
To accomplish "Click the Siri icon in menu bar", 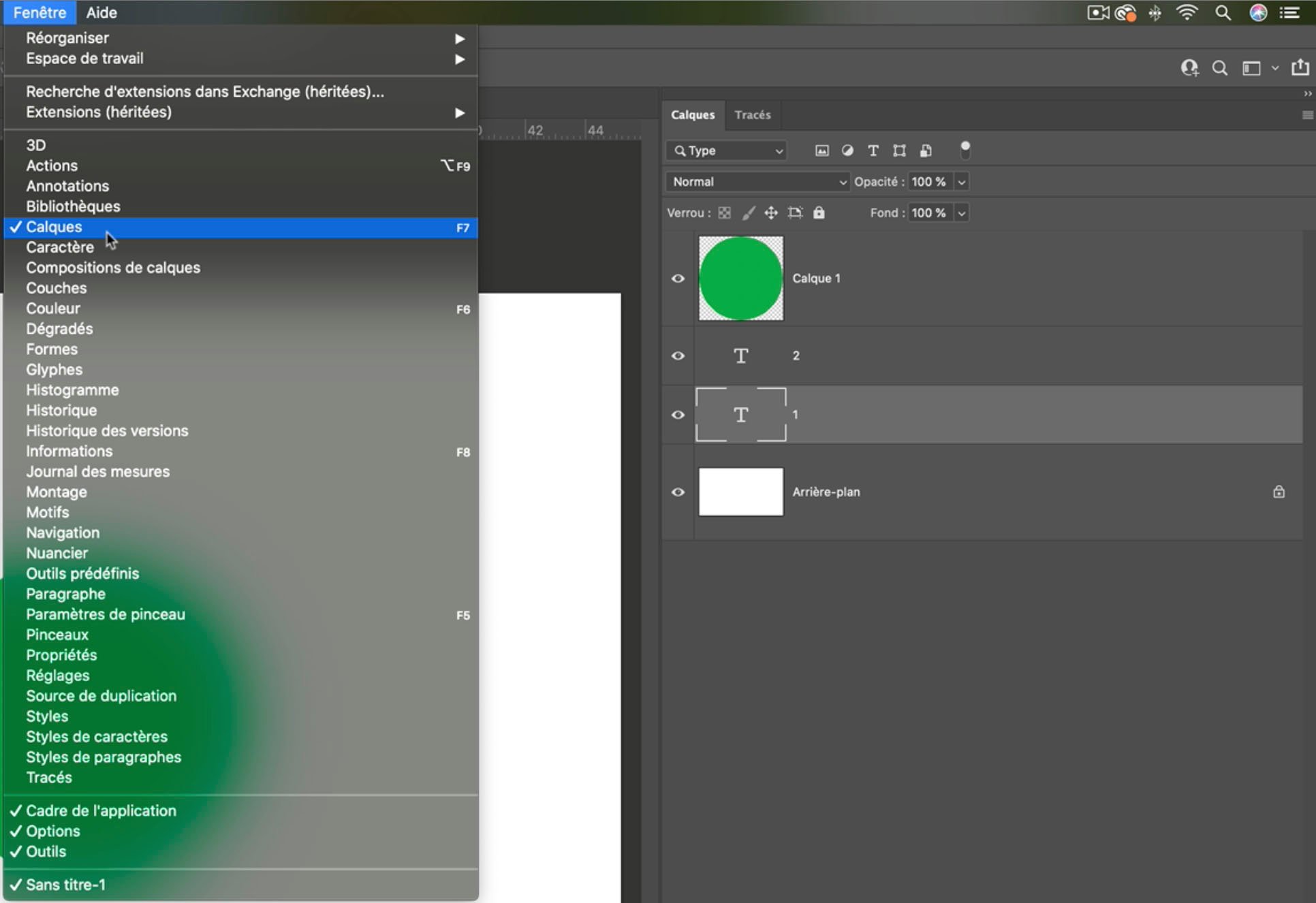I will point(1258,13).
